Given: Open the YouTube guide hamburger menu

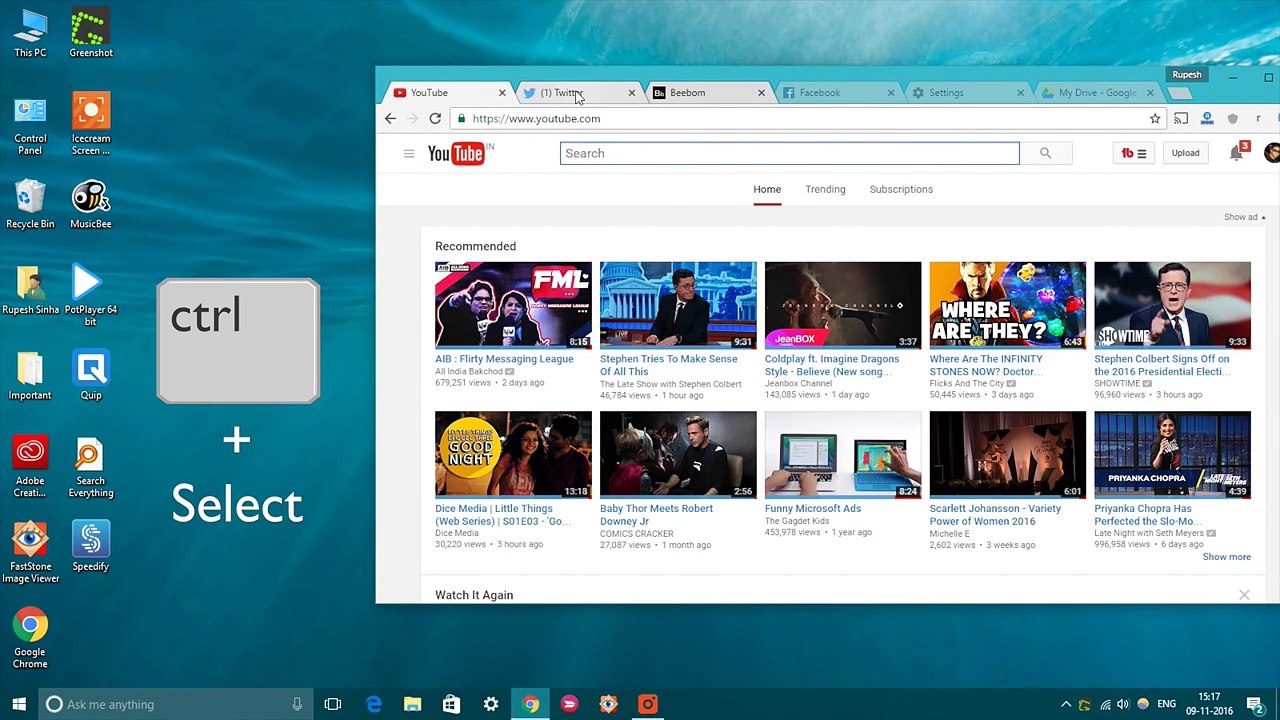Looking at the screenshot, I should [x=409, y=153].
